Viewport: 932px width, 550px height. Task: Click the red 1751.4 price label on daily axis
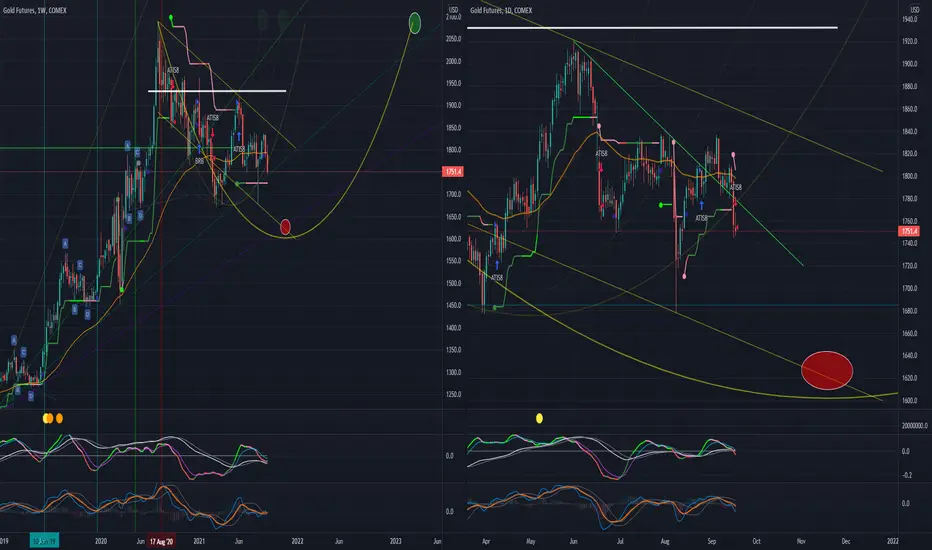tap(909, 231)
